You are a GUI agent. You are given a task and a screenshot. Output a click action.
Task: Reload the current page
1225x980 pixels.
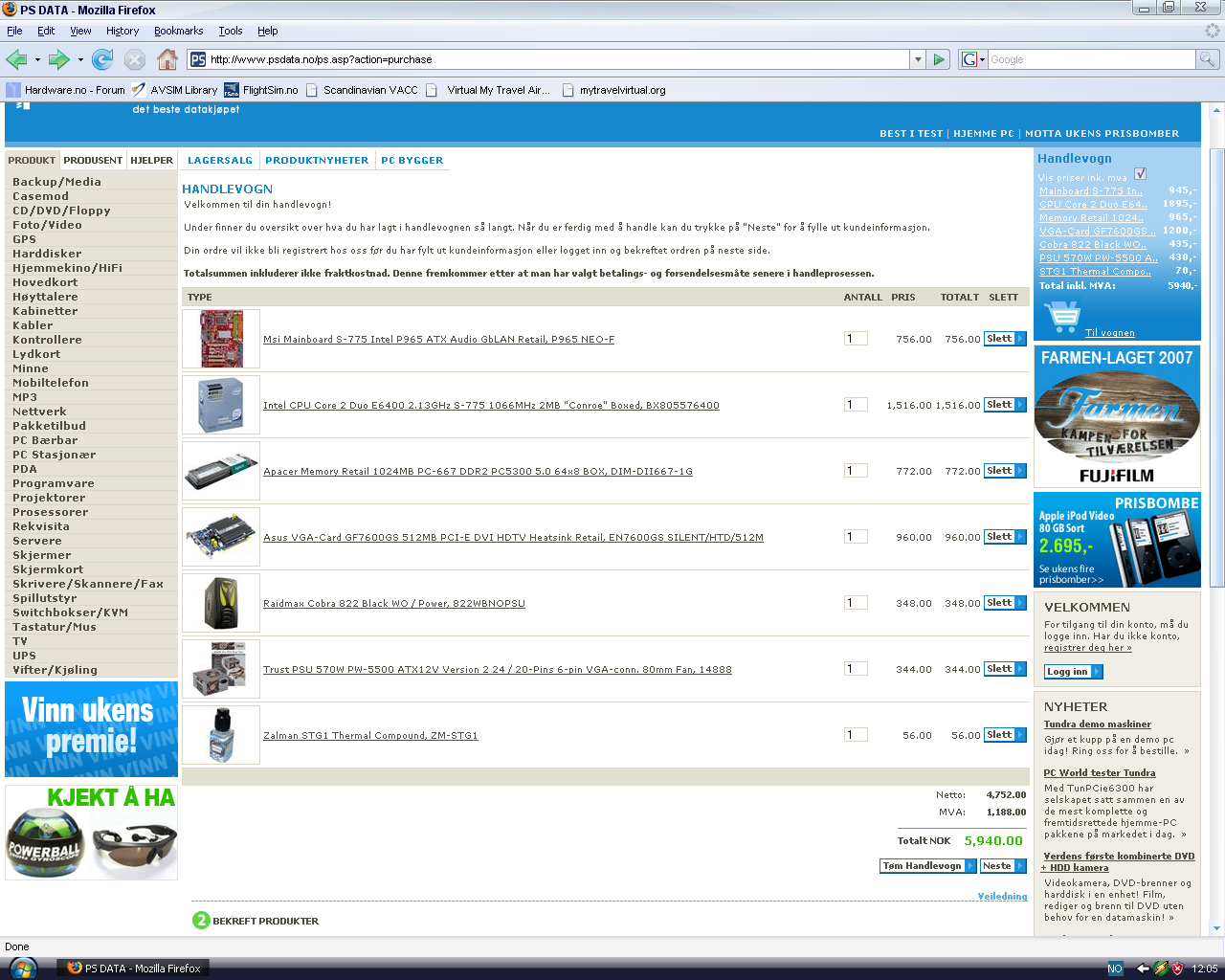coord(102,59)
